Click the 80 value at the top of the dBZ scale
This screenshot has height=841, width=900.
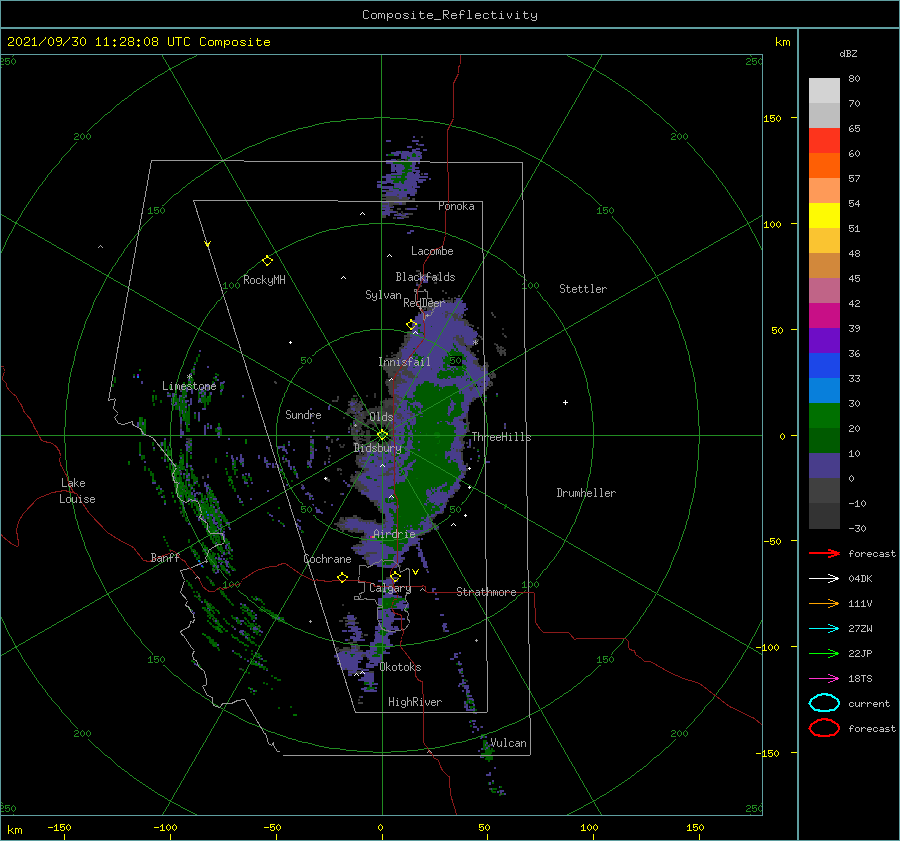[854, 79]
